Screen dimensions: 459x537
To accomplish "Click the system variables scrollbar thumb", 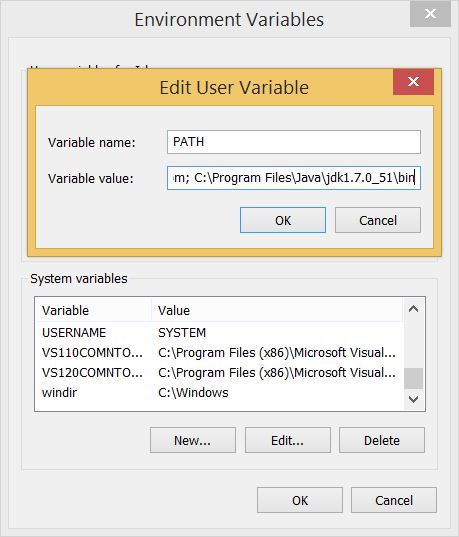I will pos(413,378).
